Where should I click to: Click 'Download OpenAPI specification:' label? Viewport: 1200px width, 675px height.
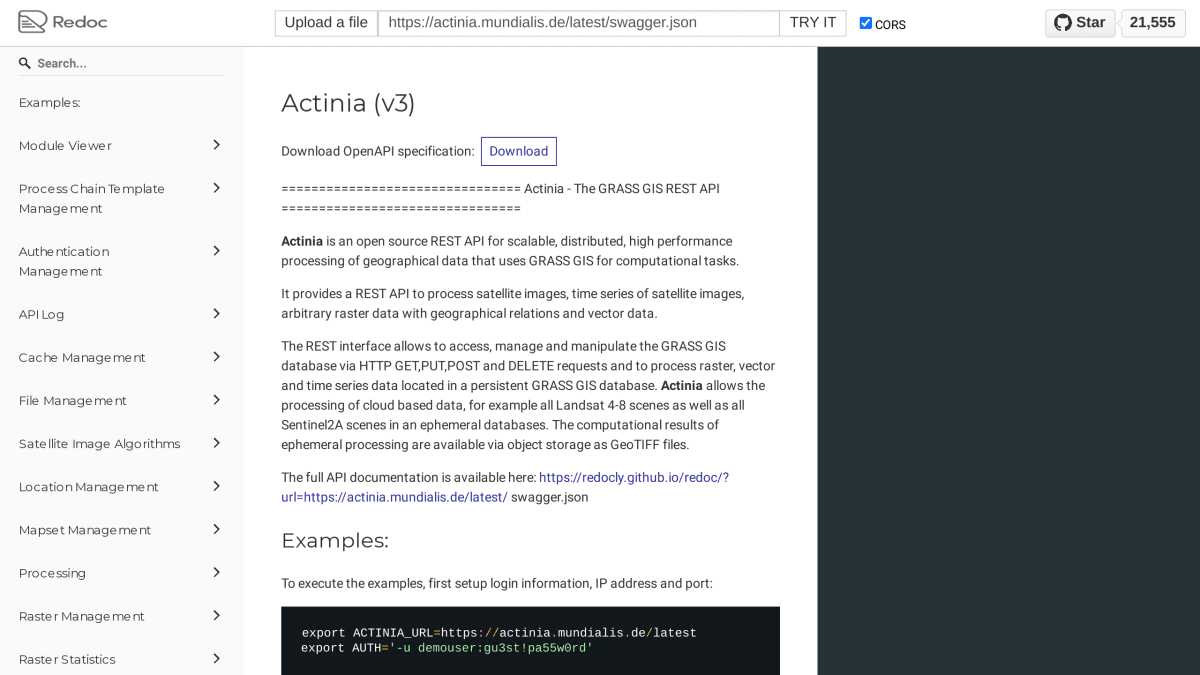click(378, 151)
